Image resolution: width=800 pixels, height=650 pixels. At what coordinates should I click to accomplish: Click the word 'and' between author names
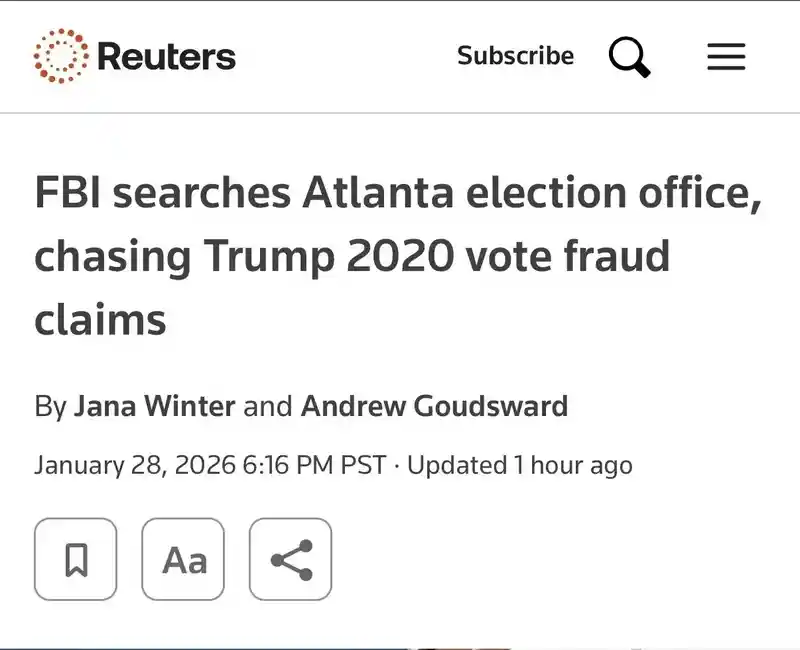(x=268, y=406)
